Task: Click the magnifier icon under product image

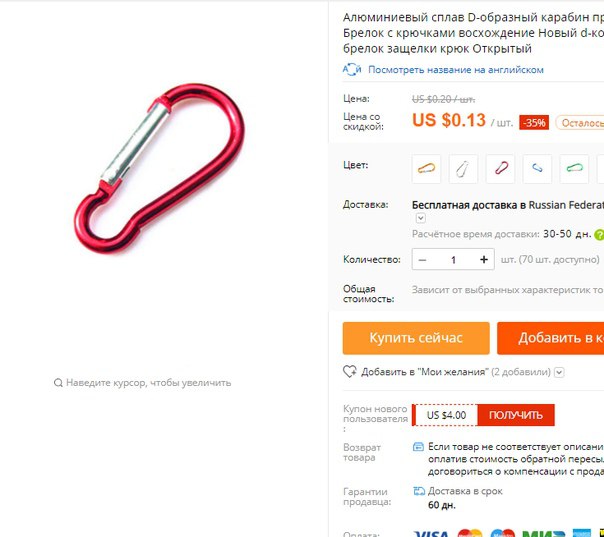Action: (58, 383)
